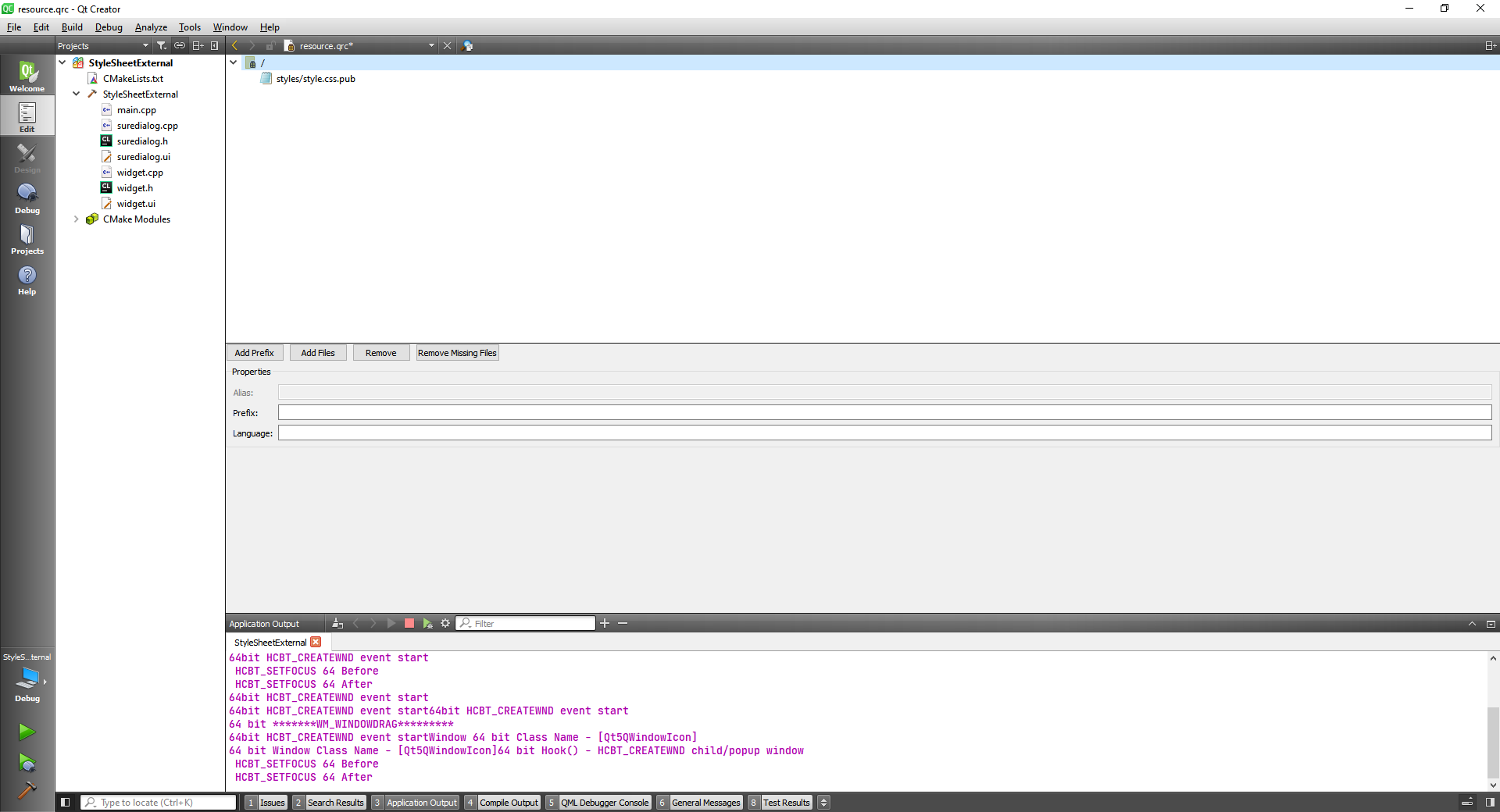Viewport: 1500px width, 812px height.
Task: Stop the running application (red square)
Action: click(409, 623)
